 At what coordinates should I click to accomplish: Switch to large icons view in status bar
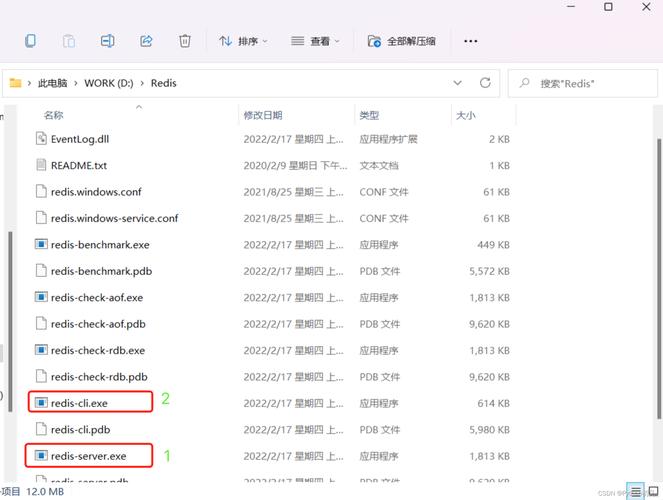[x=653, y=492]
